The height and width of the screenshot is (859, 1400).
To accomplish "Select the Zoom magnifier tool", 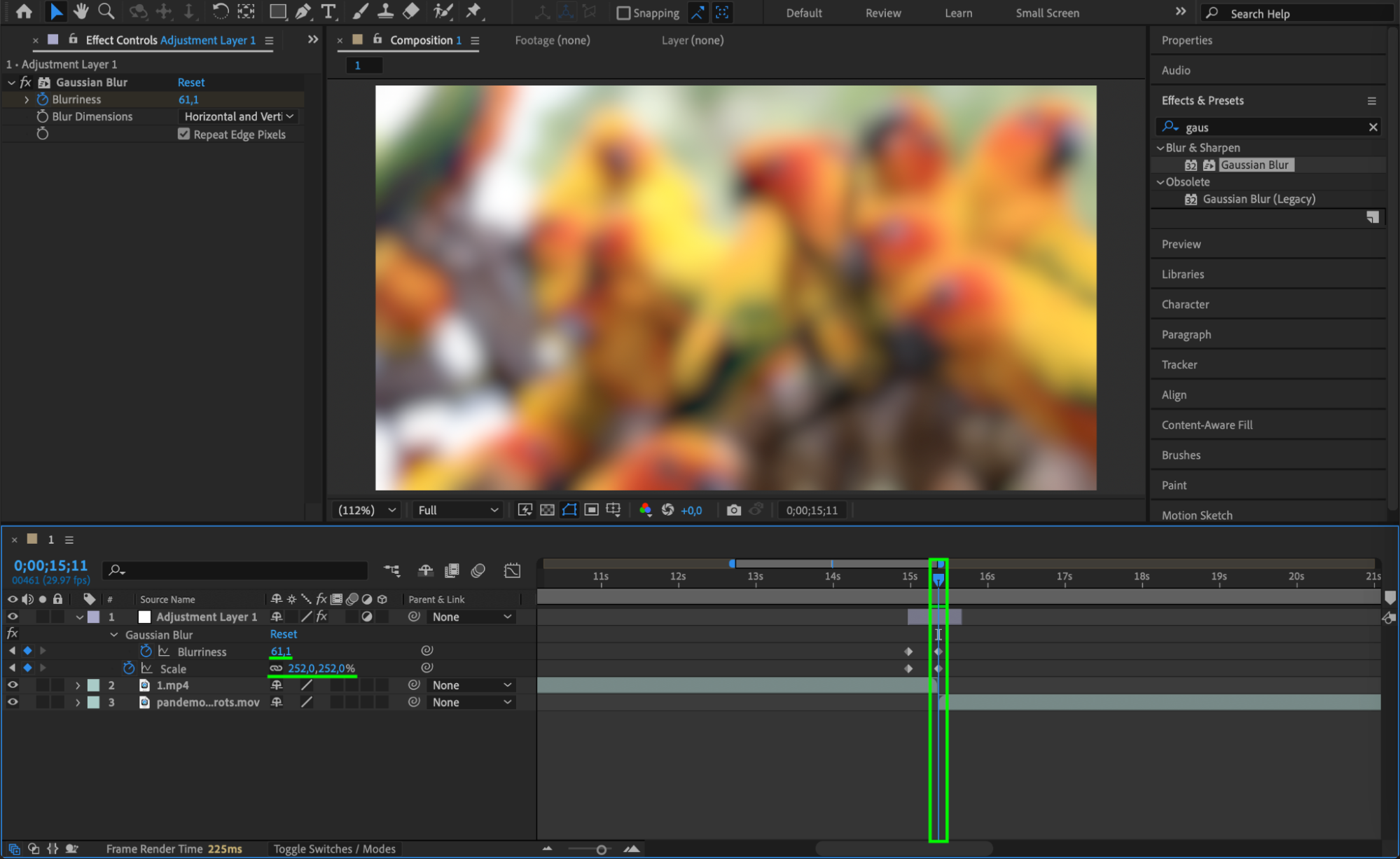I will [x=106, y=11].
